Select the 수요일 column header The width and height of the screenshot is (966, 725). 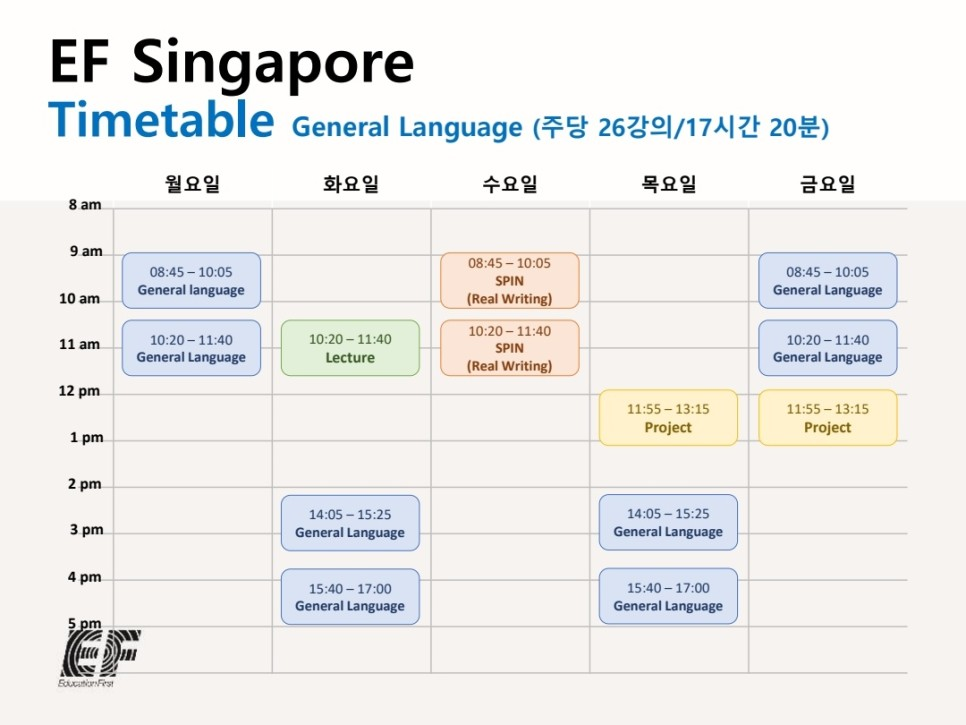510,184
